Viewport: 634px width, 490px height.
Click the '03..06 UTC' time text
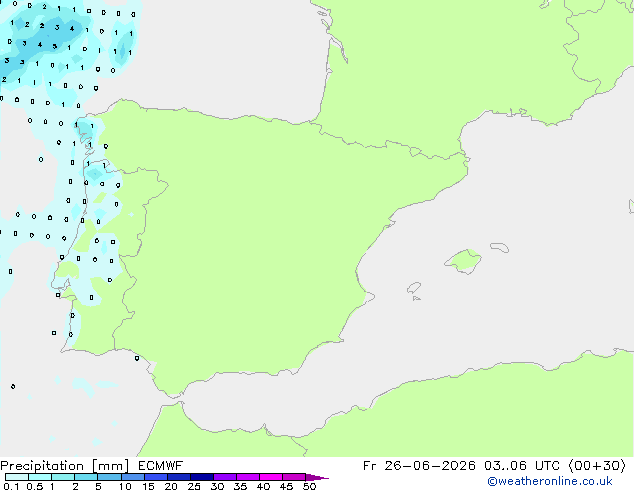click(x=522, y=466)
